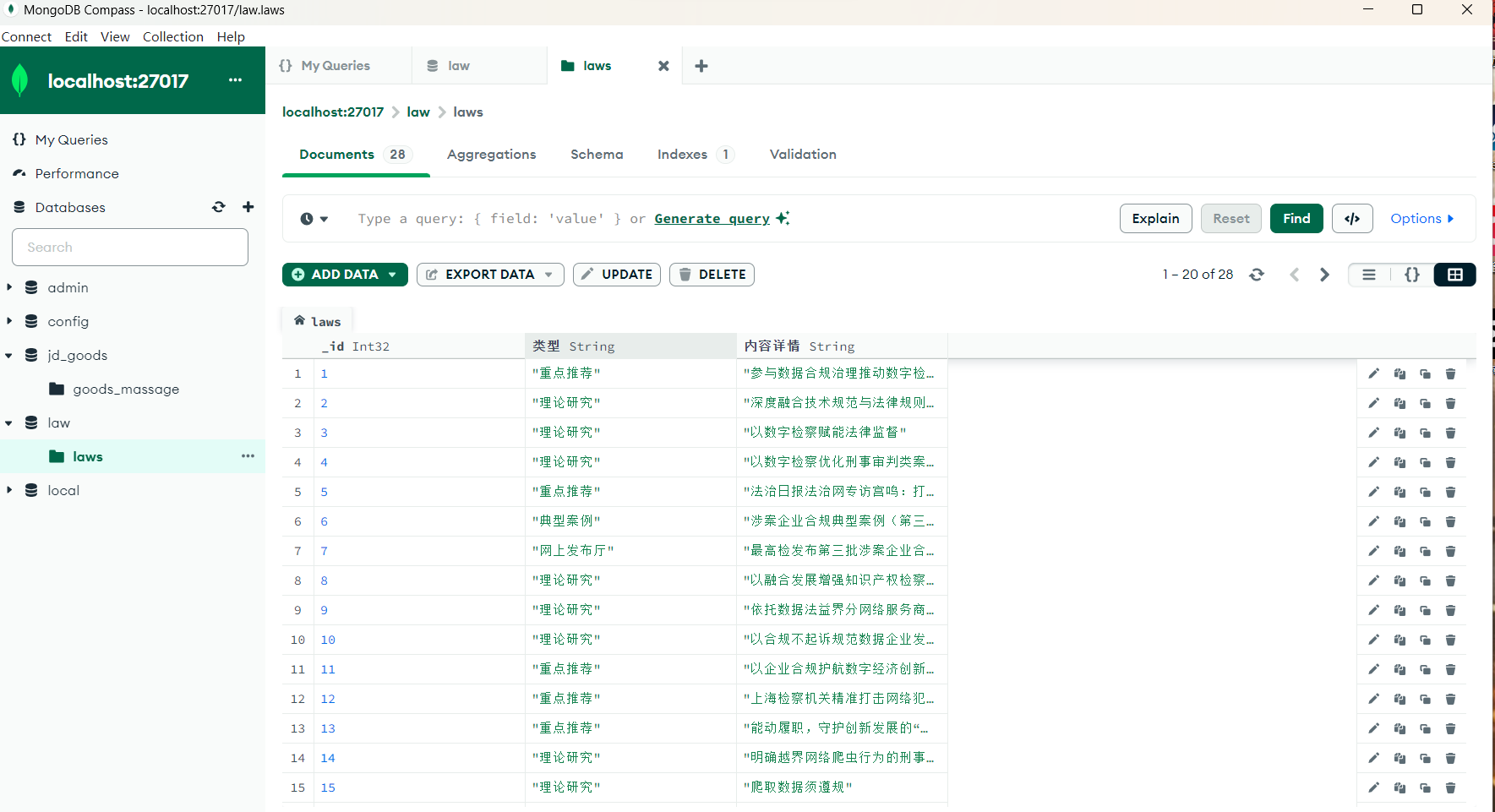Switch to the Aggregations tab
The image size is (1495, 812).
point(491,154)
